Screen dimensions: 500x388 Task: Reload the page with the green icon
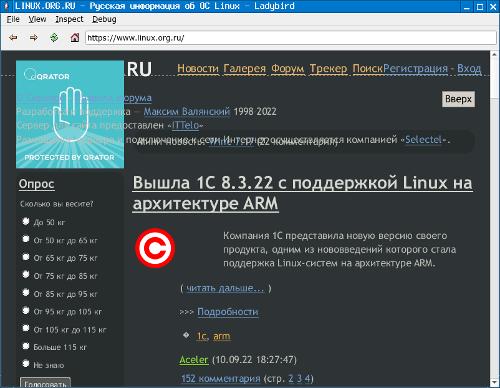54,37
